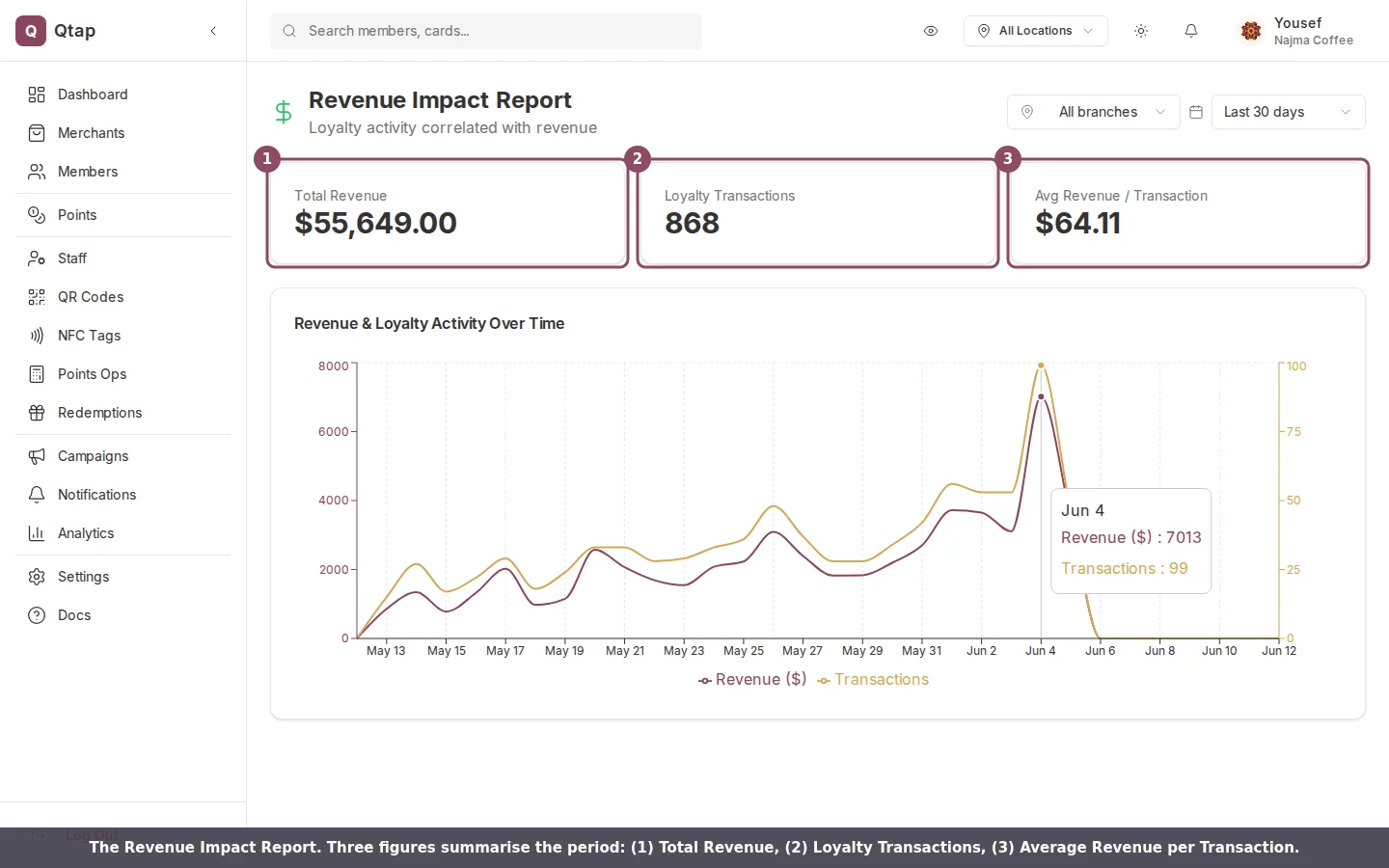
Task: Click the Docs help circle icon
Action: 37,615
